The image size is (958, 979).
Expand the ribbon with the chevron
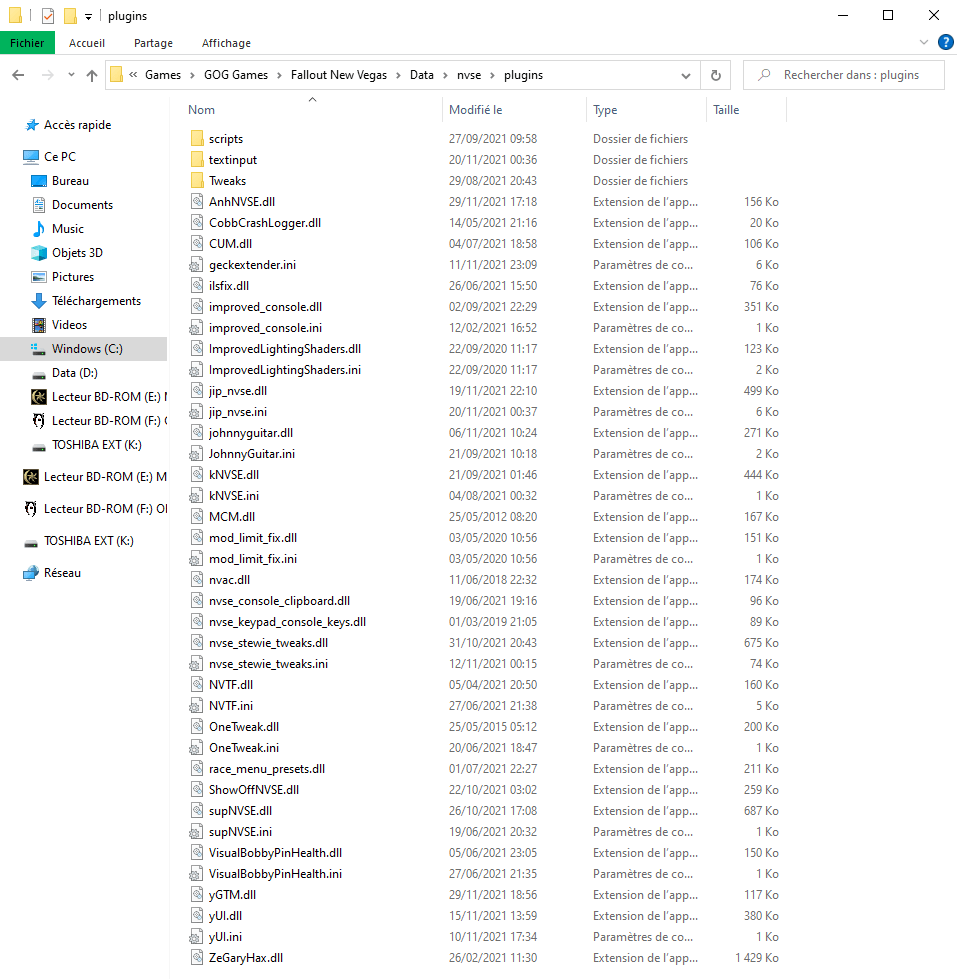coord(924,42)
